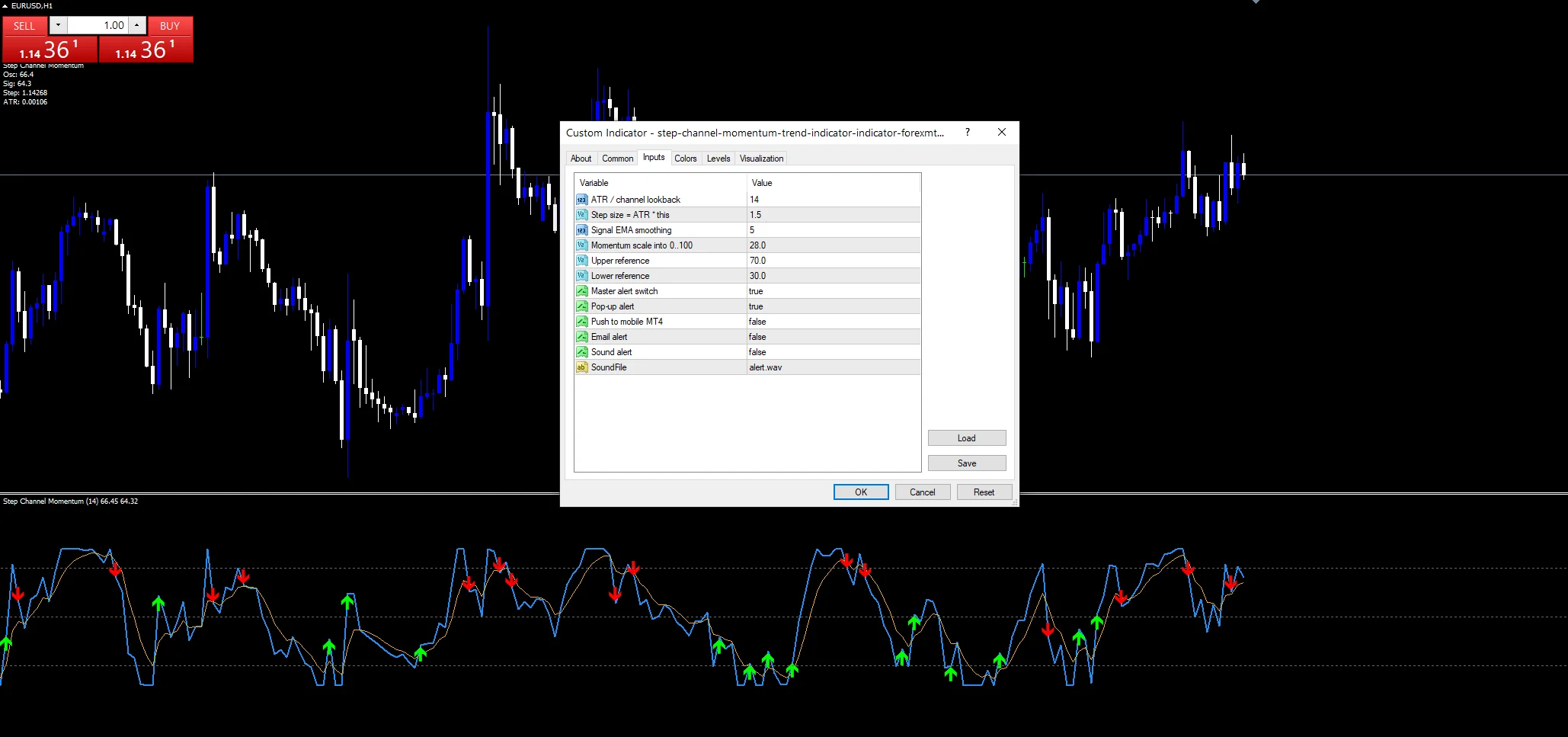Select the Inputs tab
The height and width of the screenshot is (737, 1568).
[654, 157]
